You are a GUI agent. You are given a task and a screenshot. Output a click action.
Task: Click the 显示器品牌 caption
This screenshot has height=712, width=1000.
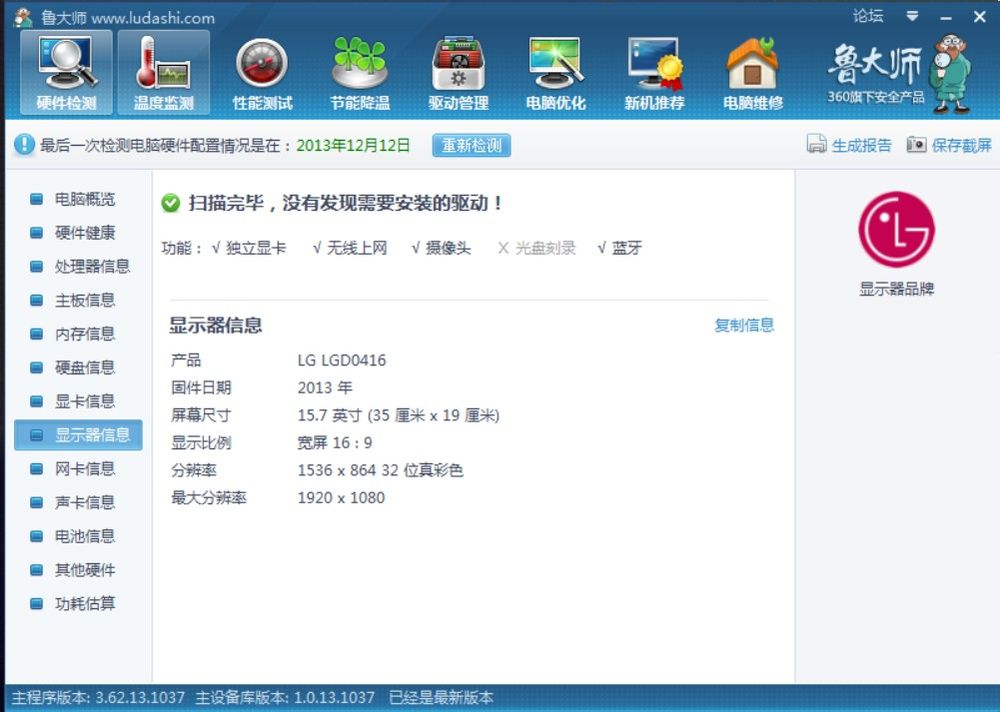click(x=896, y=289)
